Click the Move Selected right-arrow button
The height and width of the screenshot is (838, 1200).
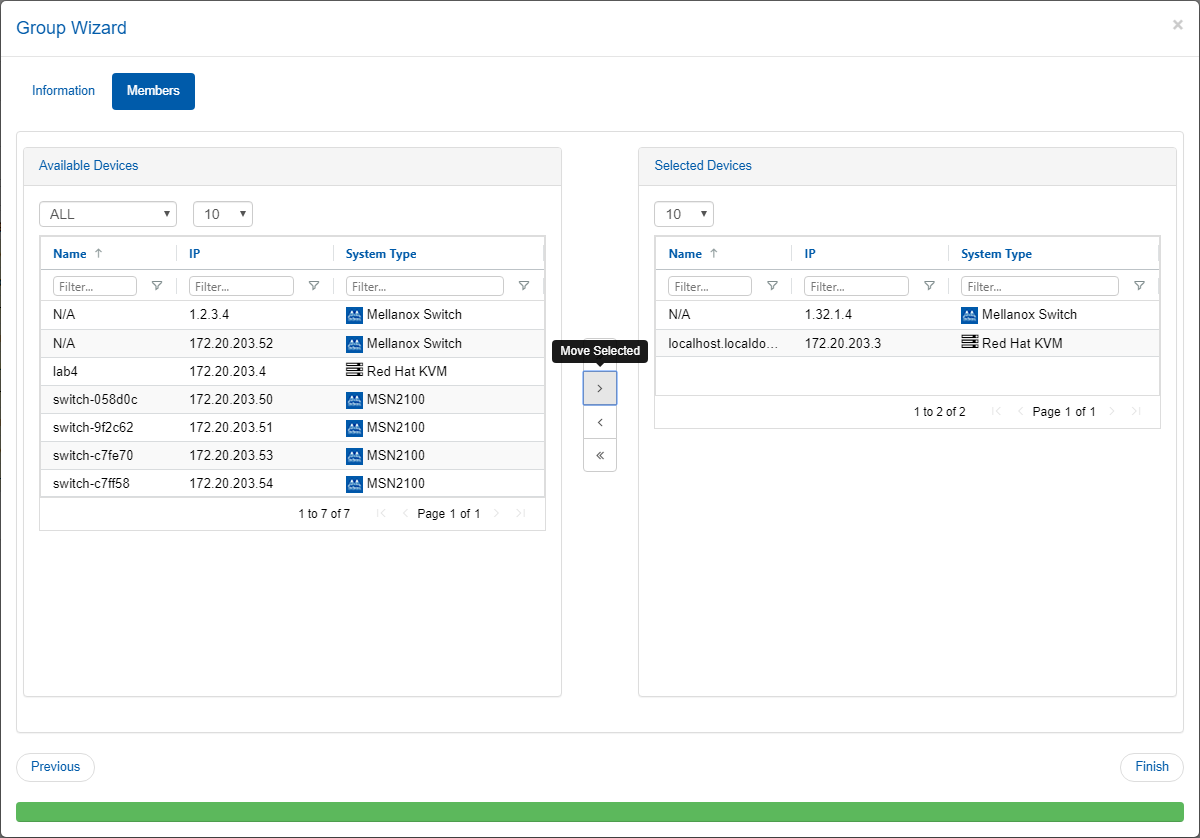point(600,388)
